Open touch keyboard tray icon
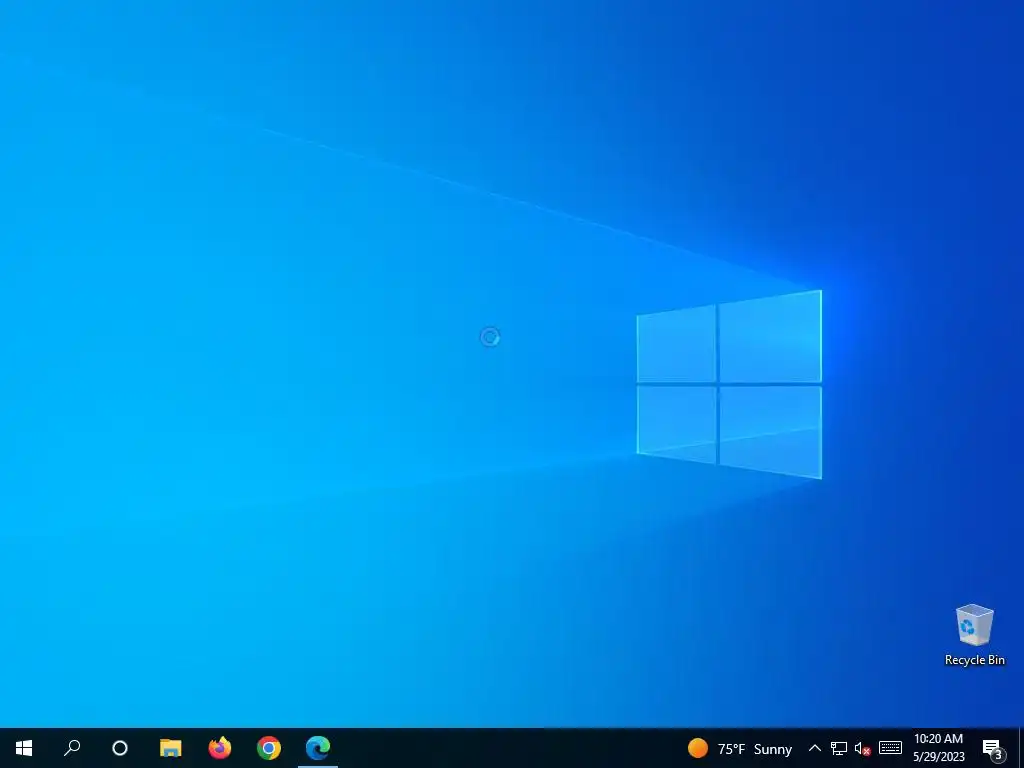The height and width of the screenshot is (768, 1024). click(x=890, y=748)
